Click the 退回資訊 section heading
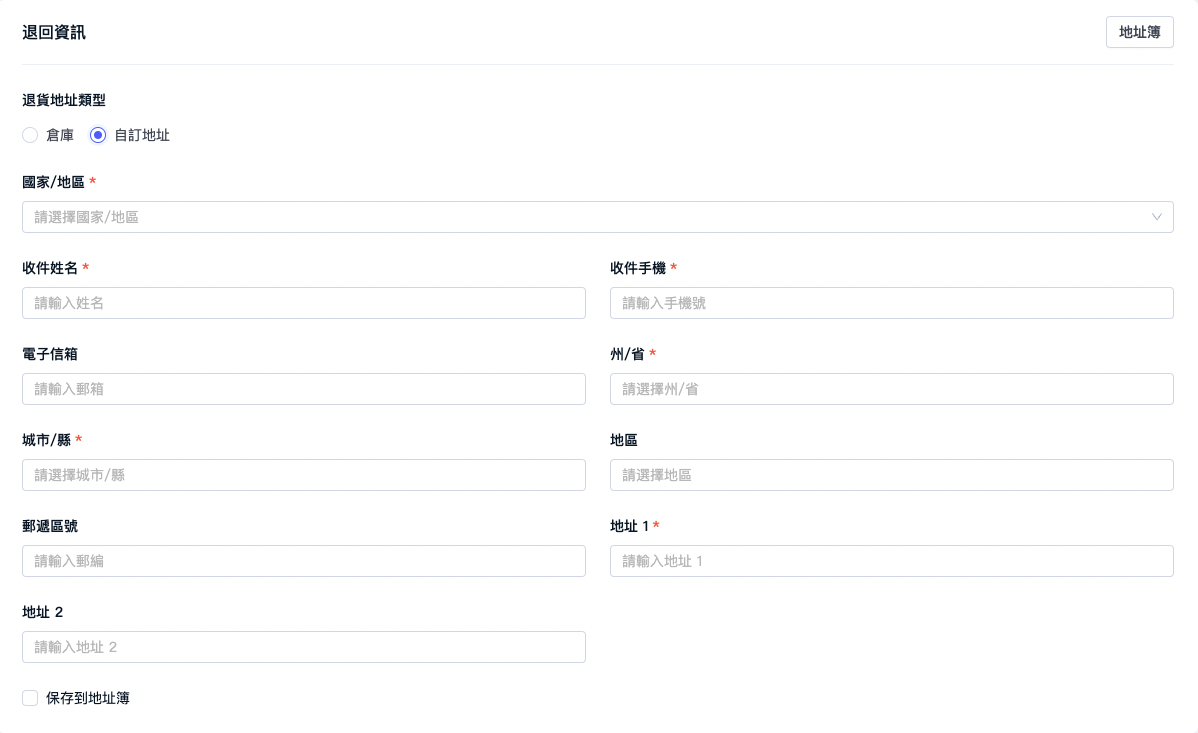1198x733 pixels. pos(53,32)
